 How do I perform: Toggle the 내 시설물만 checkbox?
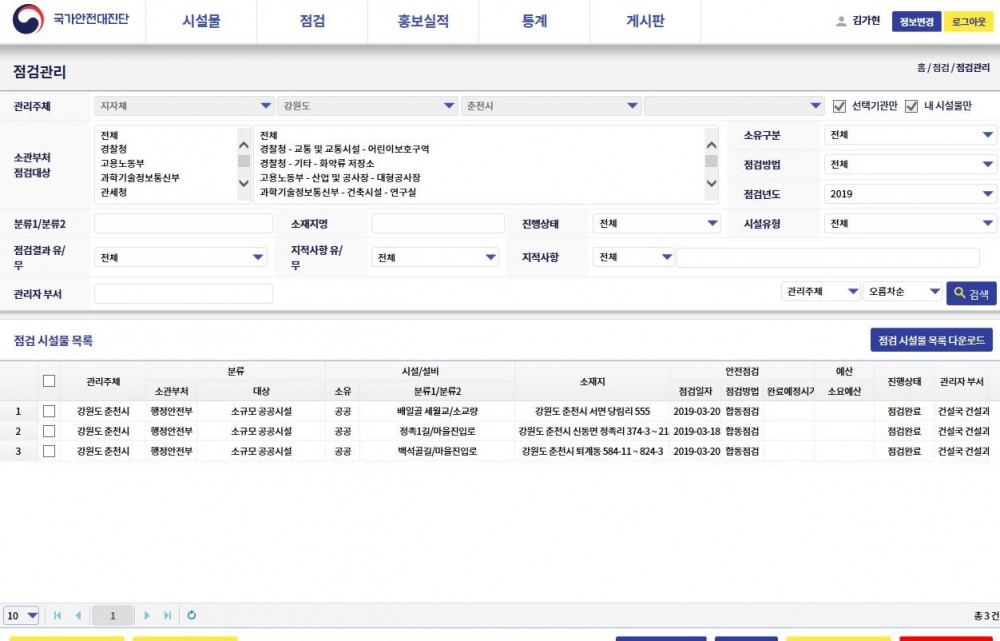click(x=911, y=106)
